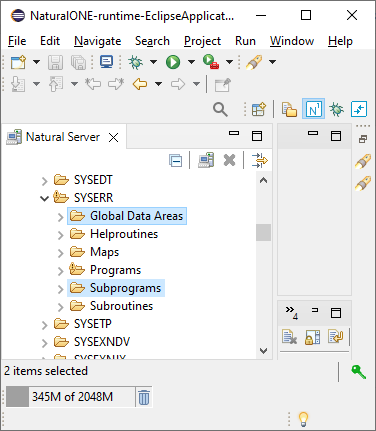Screen dimensions: 376x431
Task: Click the tree vertical scrollbar thumb
Action: (263, 232)
